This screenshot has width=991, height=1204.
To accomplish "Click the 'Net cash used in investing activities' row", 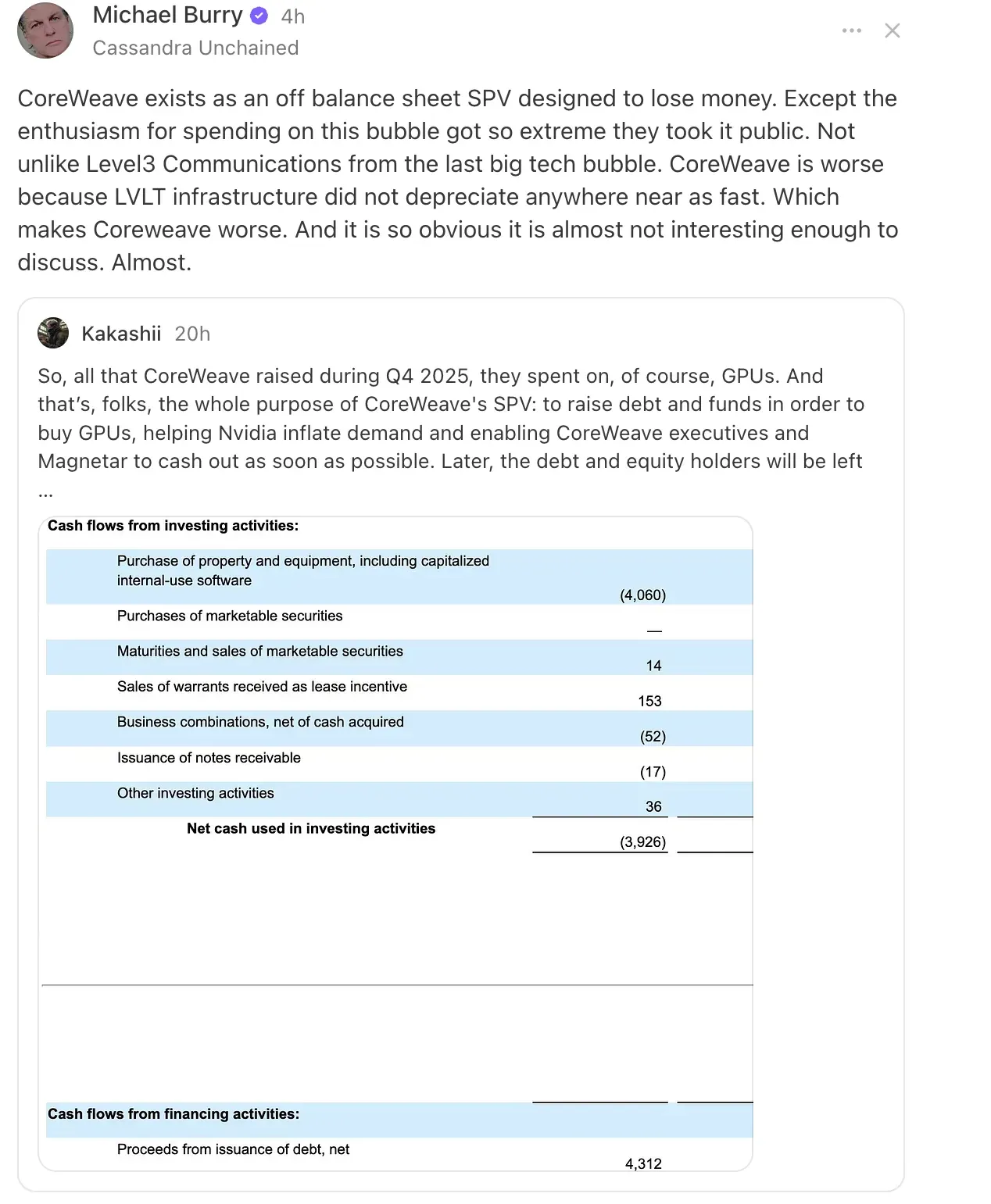I will [311, 828].
